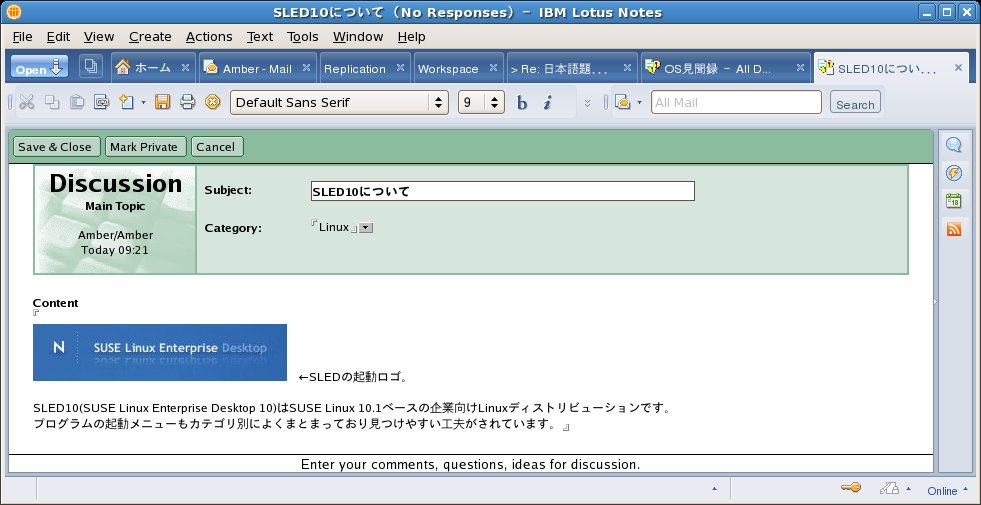981x505 pixels.
Task: Open the font size 9 dropdown
Action: 495,103
